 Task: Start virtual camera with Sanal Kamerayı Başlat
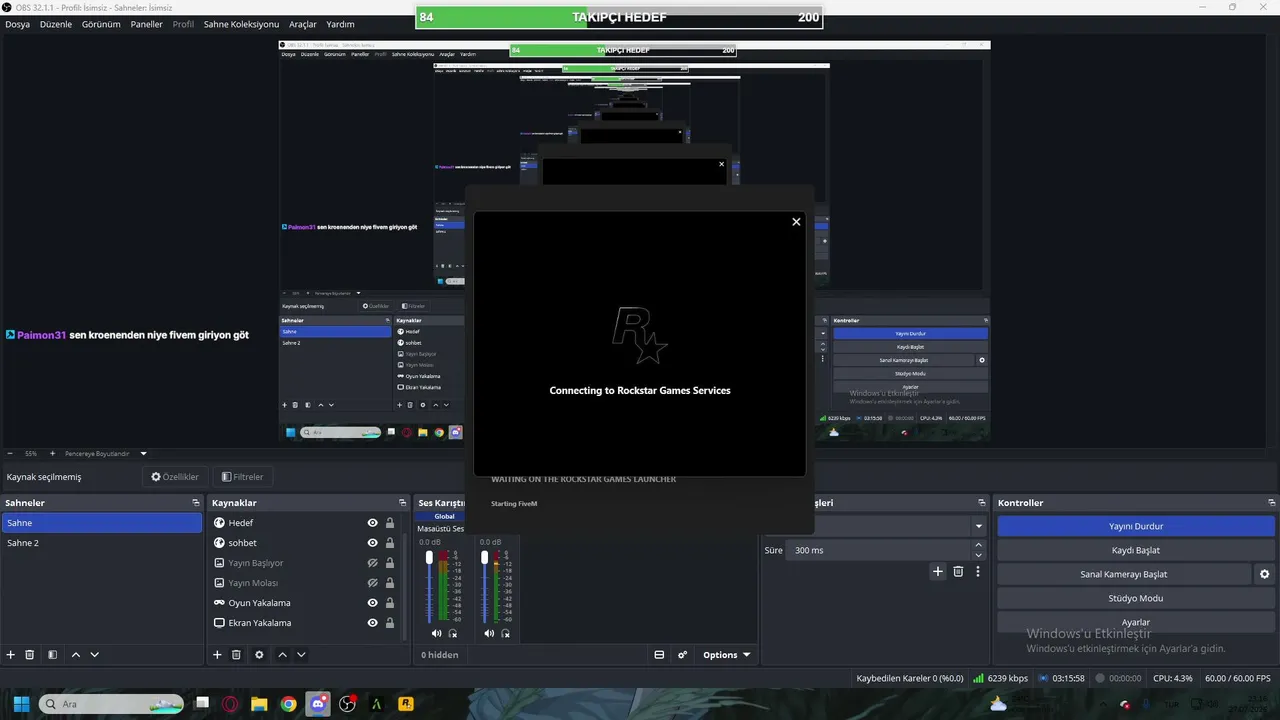click(1123, 574)
